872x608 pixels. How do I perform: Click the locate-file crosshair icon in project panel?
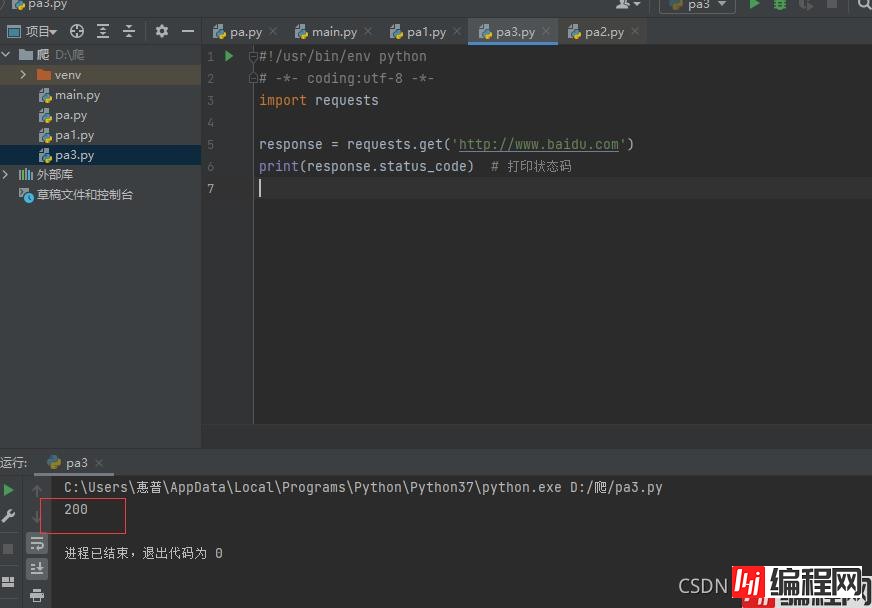point(77,32)
